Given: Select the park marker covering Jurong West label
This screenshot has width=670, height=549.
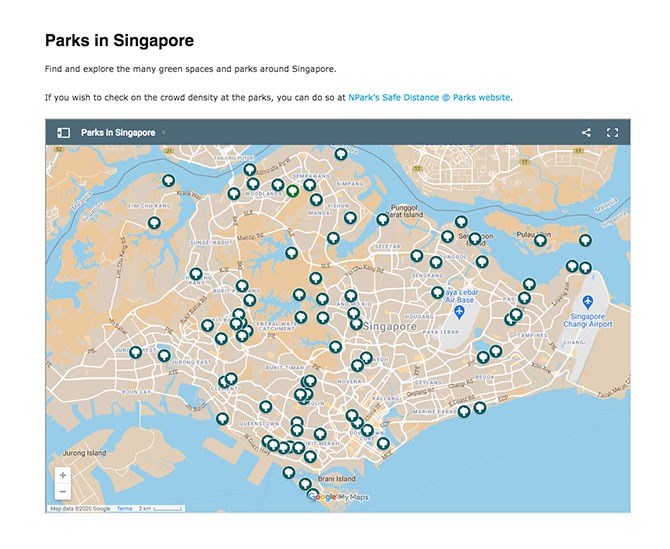Looking at the screenshot, I should pos(135,352).
